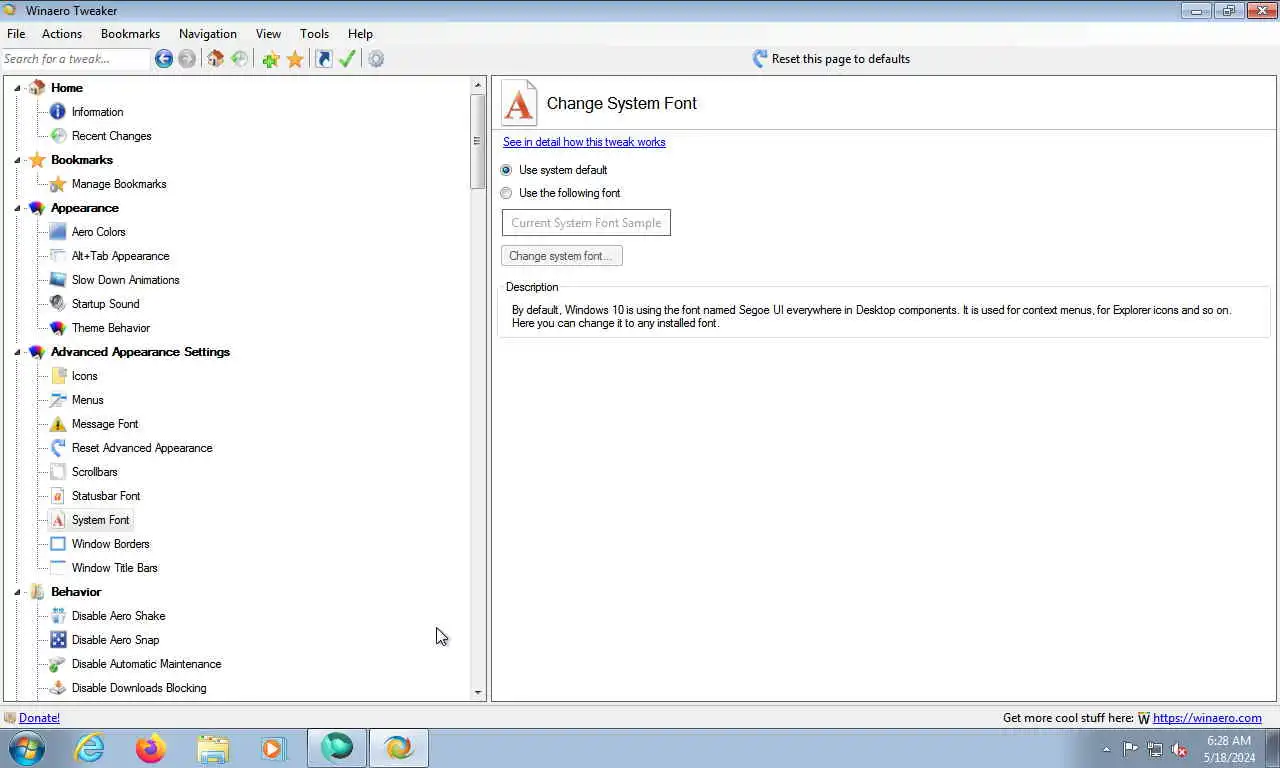1280x768 pixels.
Task: Select the 'Use the following font' radio button
Action: point(506,193)
